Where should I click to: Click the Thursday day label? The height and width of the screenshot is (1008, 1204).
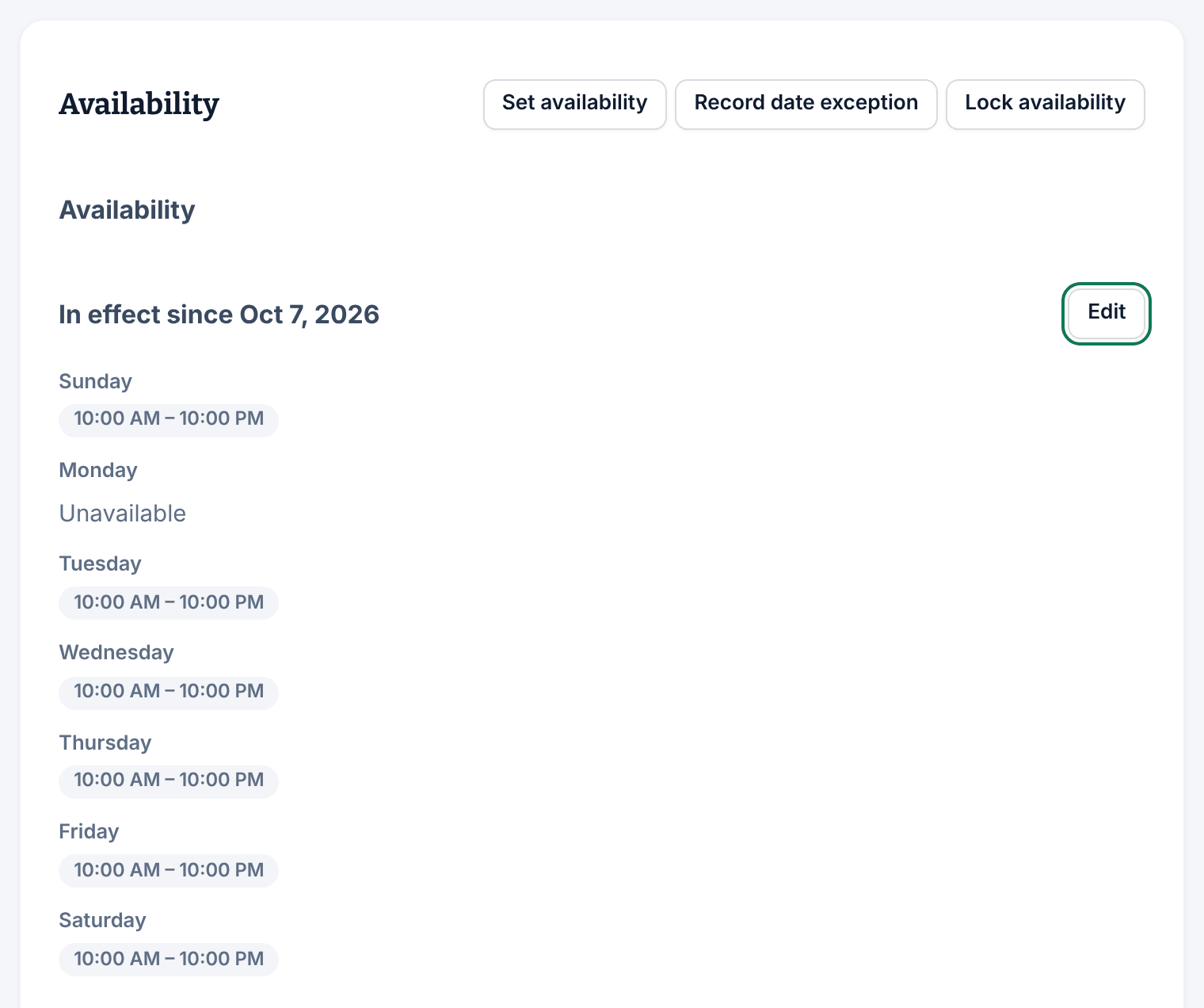tap(105, 743)
